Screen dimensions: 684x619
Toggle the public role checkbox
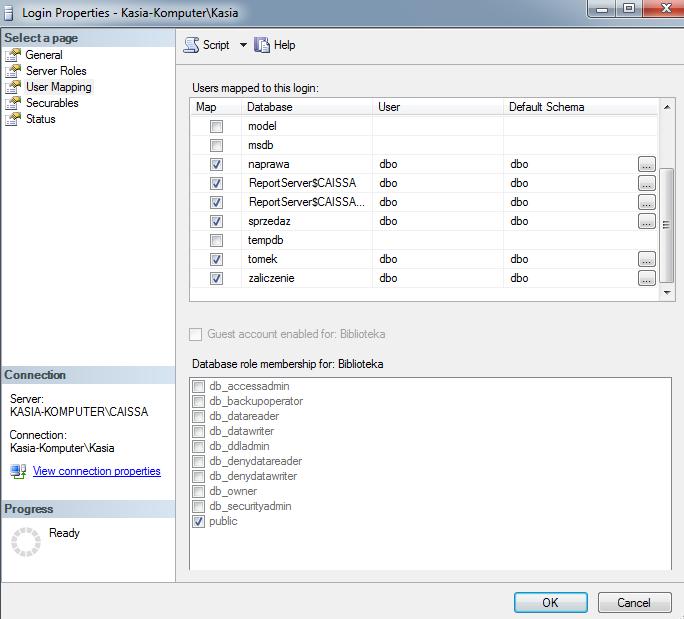click(x=198, y=522)
